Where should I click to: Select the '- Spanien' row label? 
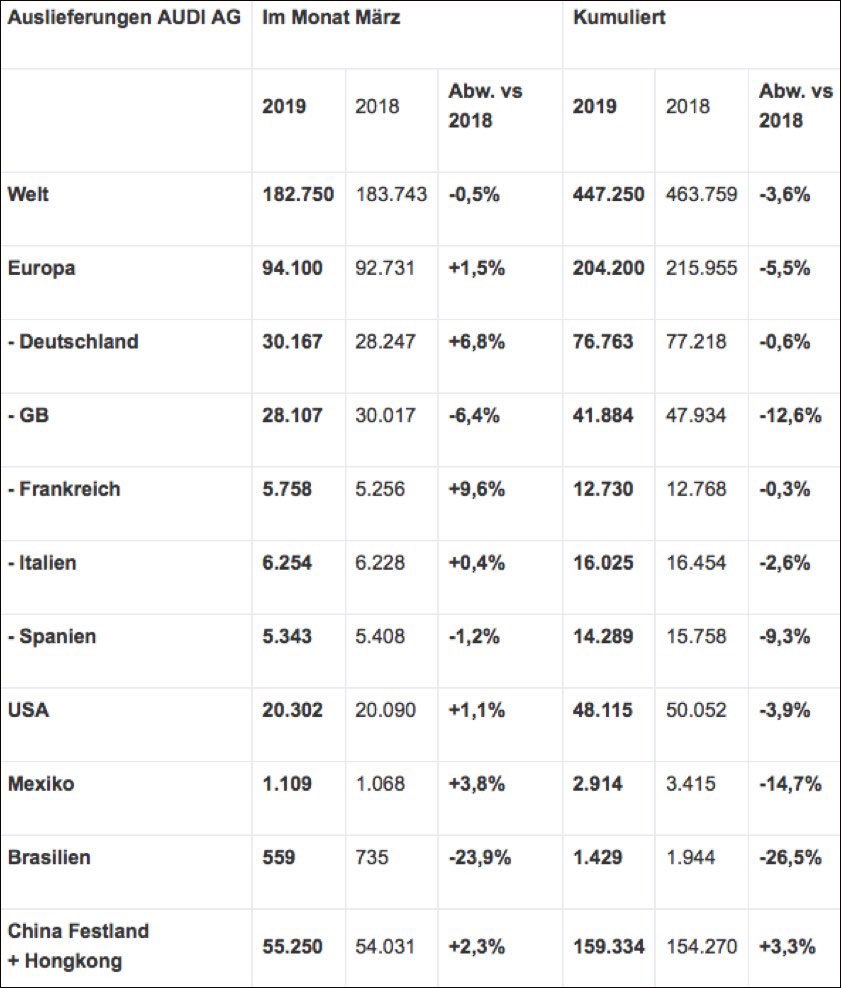(52, 637)
